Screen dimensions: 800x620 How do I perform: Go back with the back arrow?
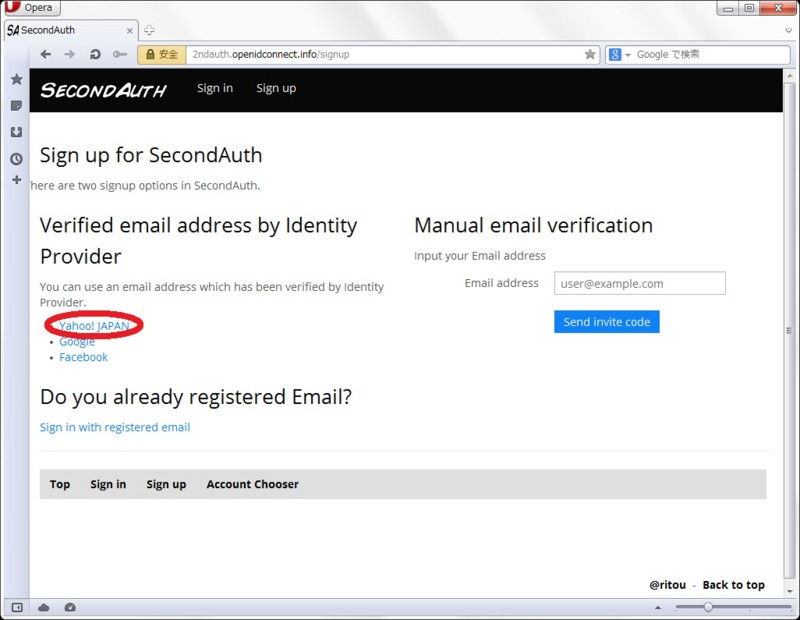click(45, 54)
